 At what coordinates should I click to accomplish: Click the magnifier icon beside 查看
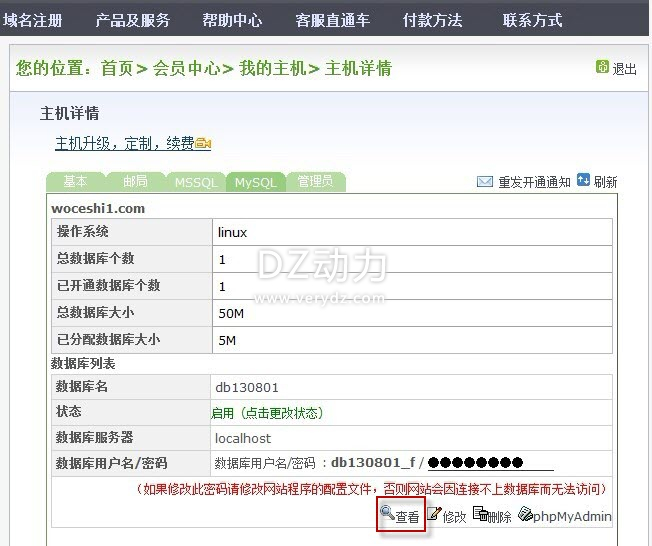click(387, 513)
